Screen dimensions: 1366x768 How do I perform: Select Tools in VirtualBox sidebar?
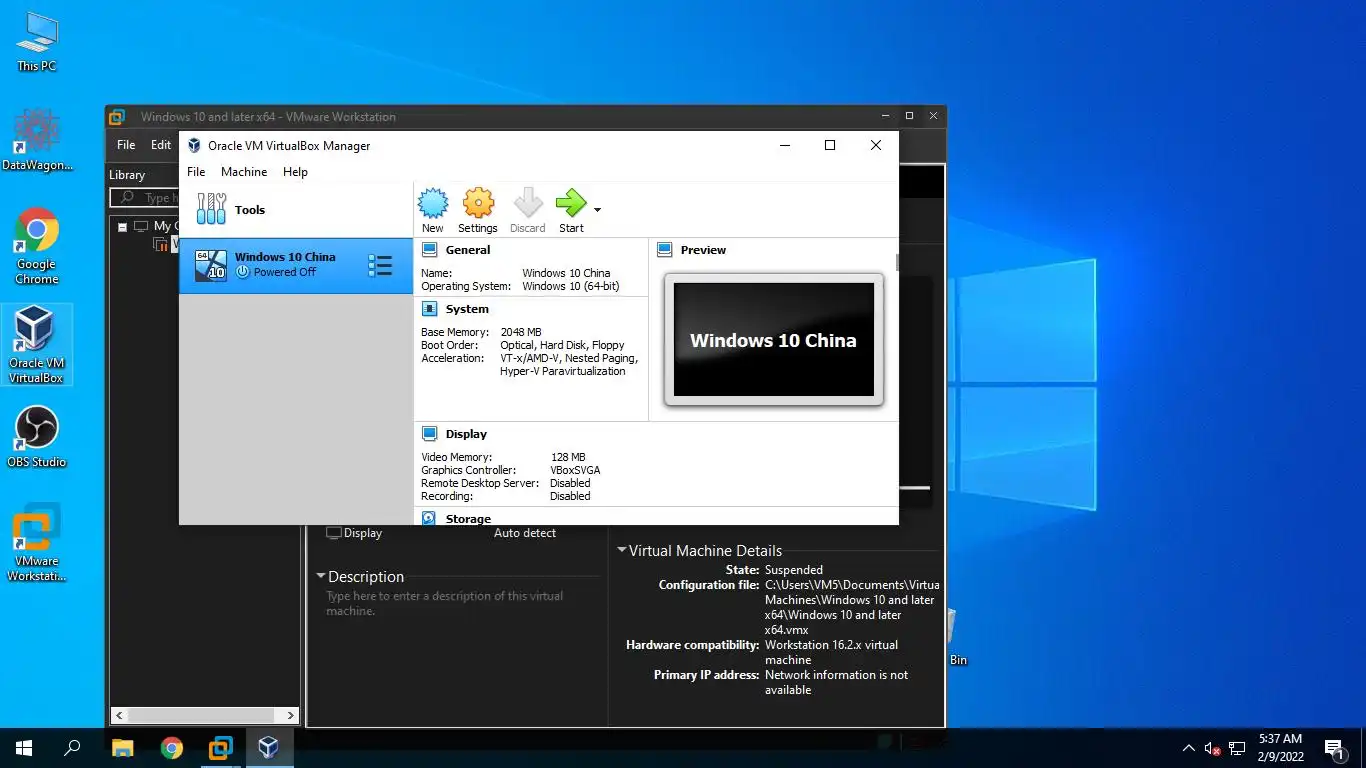(296, 210)
